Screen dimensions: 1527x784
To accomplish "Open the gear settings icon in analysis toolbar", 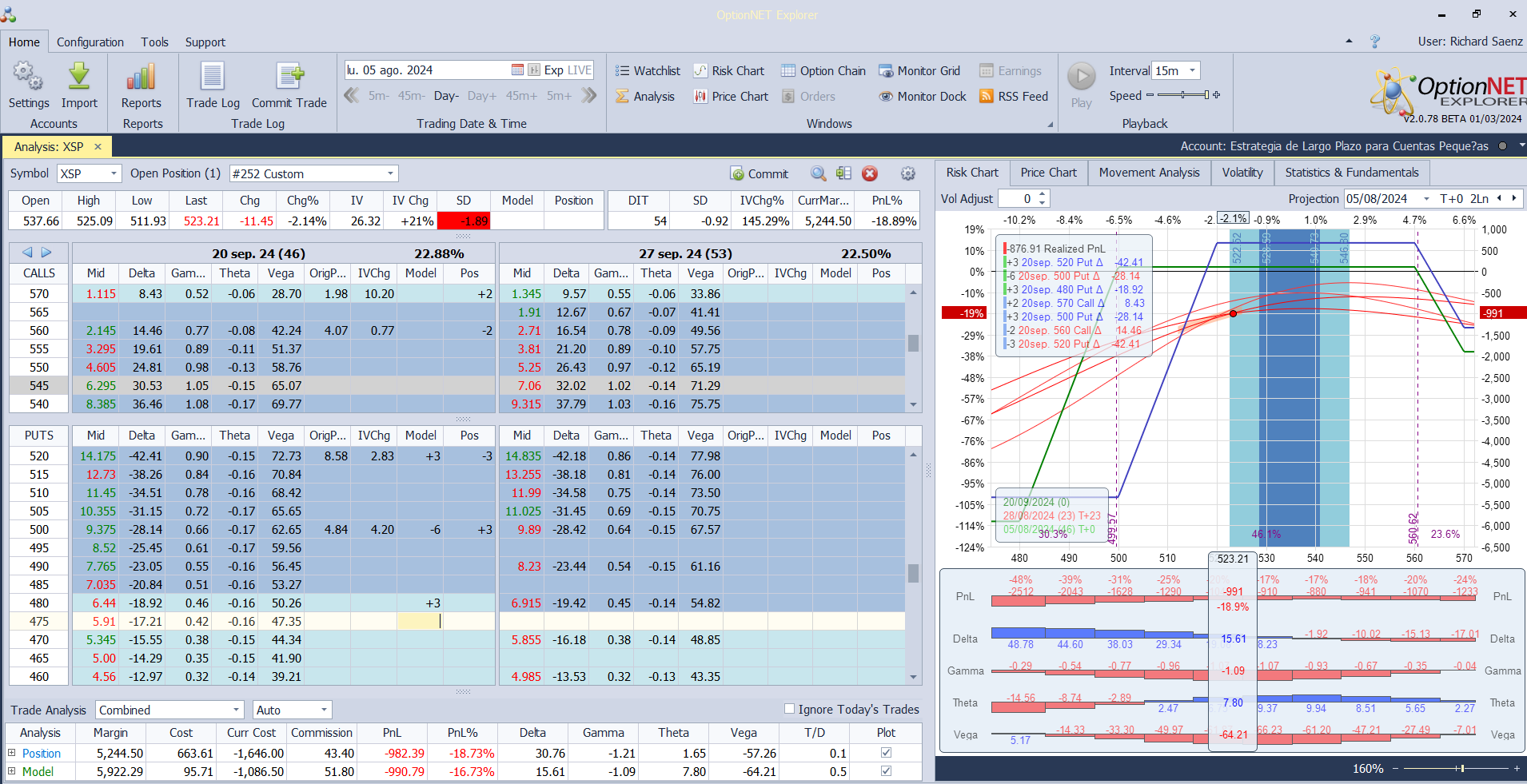I will (907, 173).
